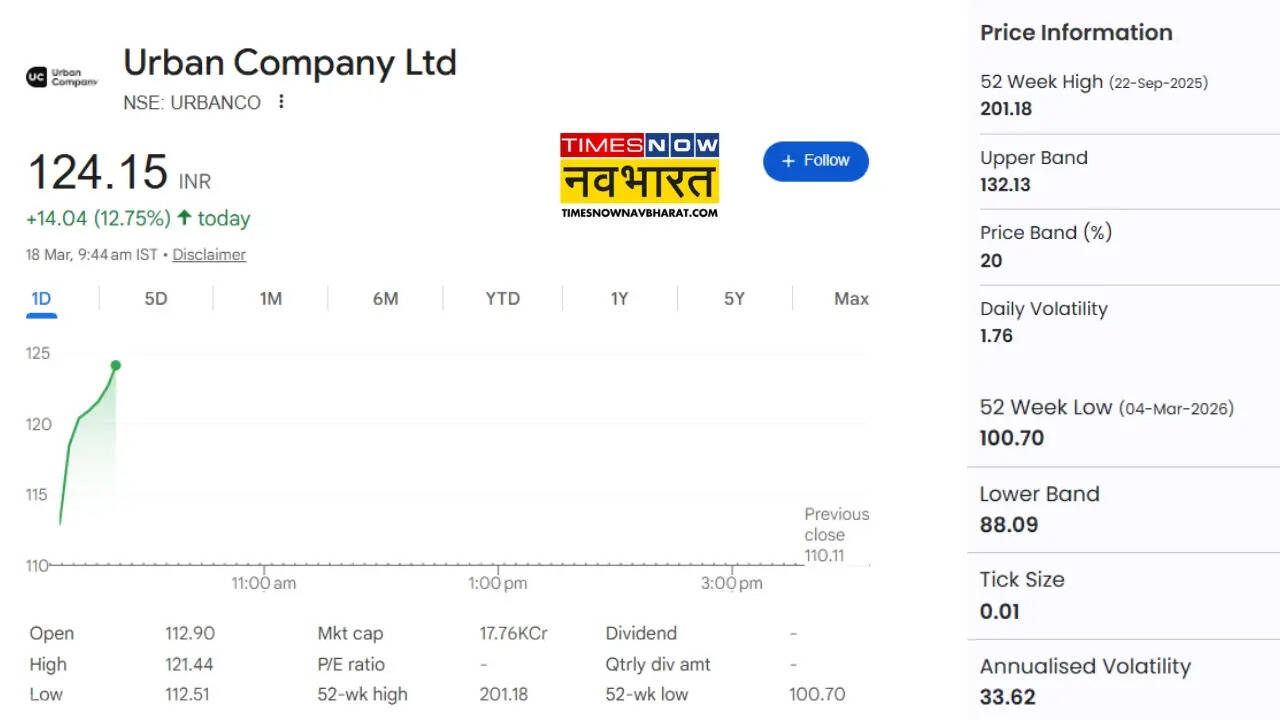1280x720 pixels.
Task: Click the Urban Company Ltd title
Action: [x=290, y=63]
